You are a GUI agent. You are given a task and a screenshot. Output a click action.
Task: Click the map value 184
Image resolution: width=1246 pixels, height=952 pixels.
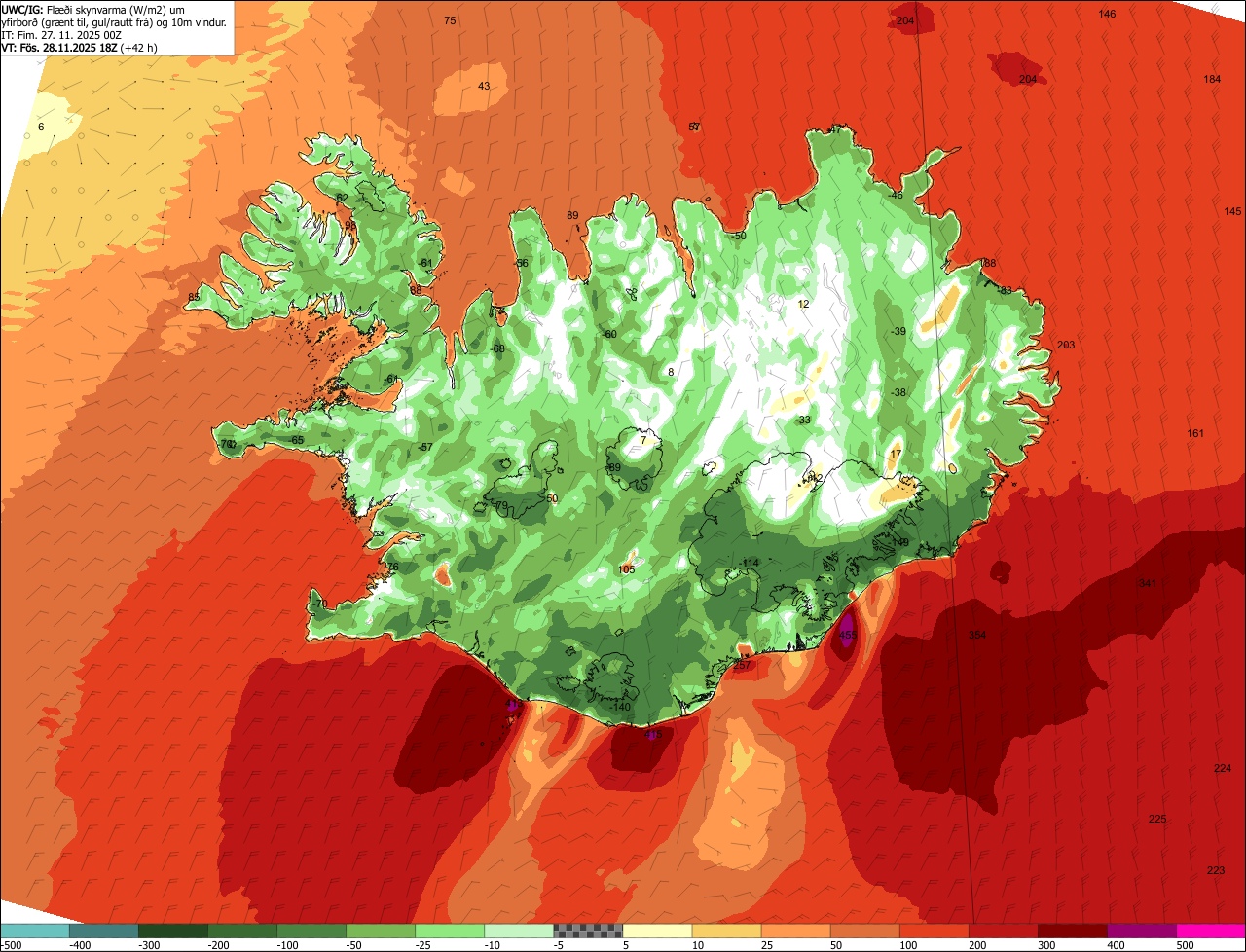1212,79
